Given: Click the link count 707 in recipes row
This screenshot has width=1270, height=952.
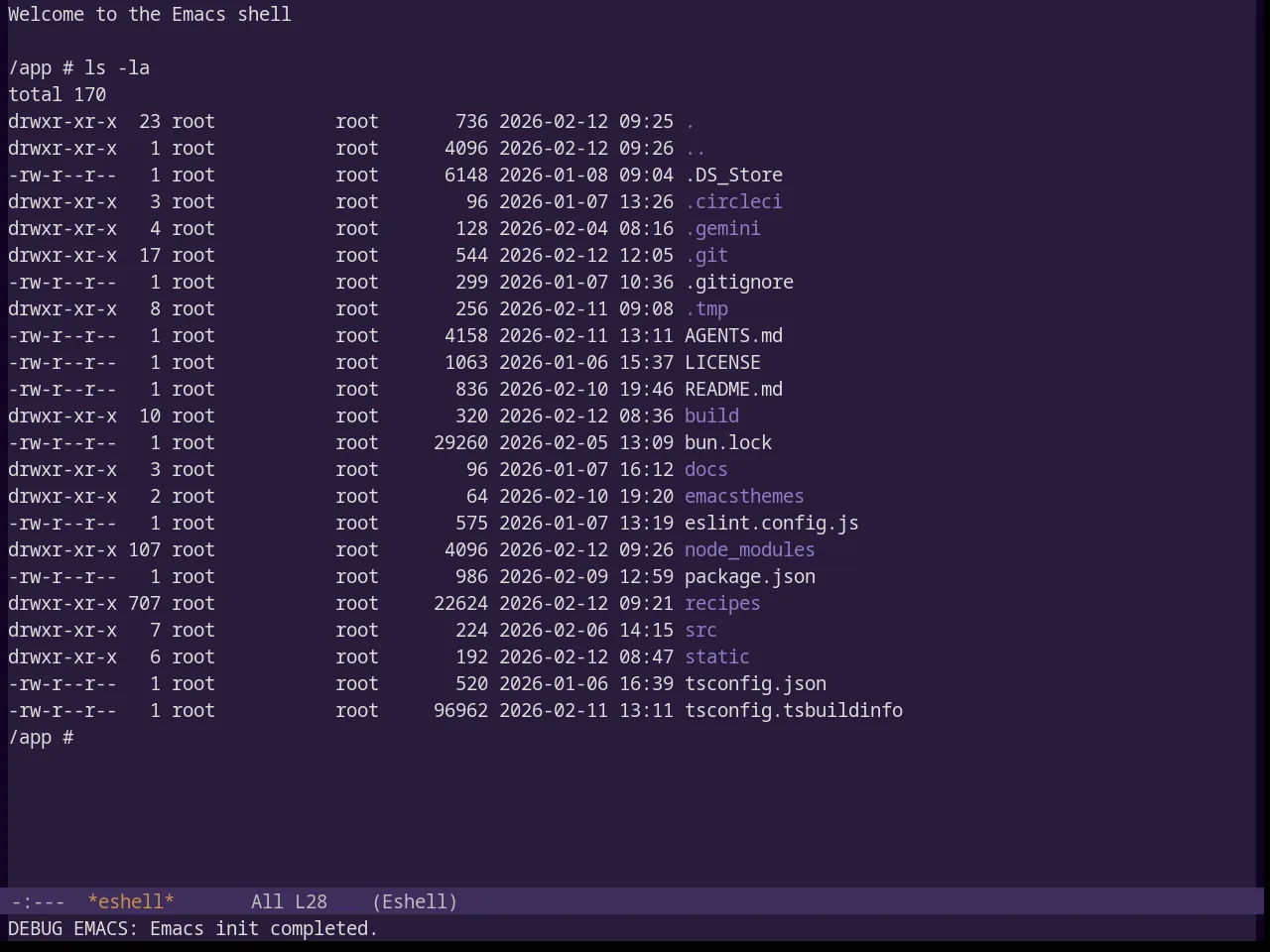Looking at the screenshot, I should (x=144, y=603).
